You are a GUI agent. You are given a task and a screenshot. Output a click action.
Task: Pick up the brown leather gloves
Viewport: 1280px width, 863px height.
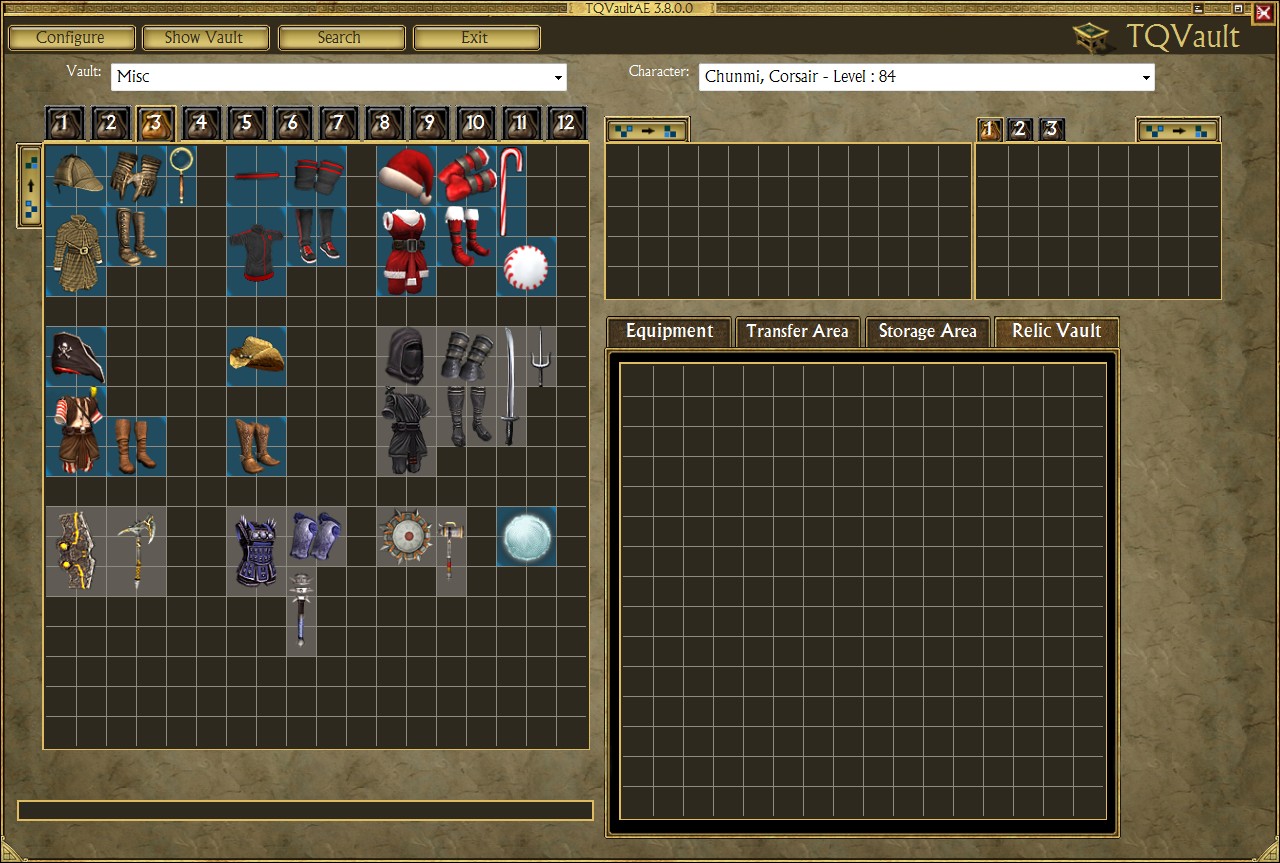136,176
